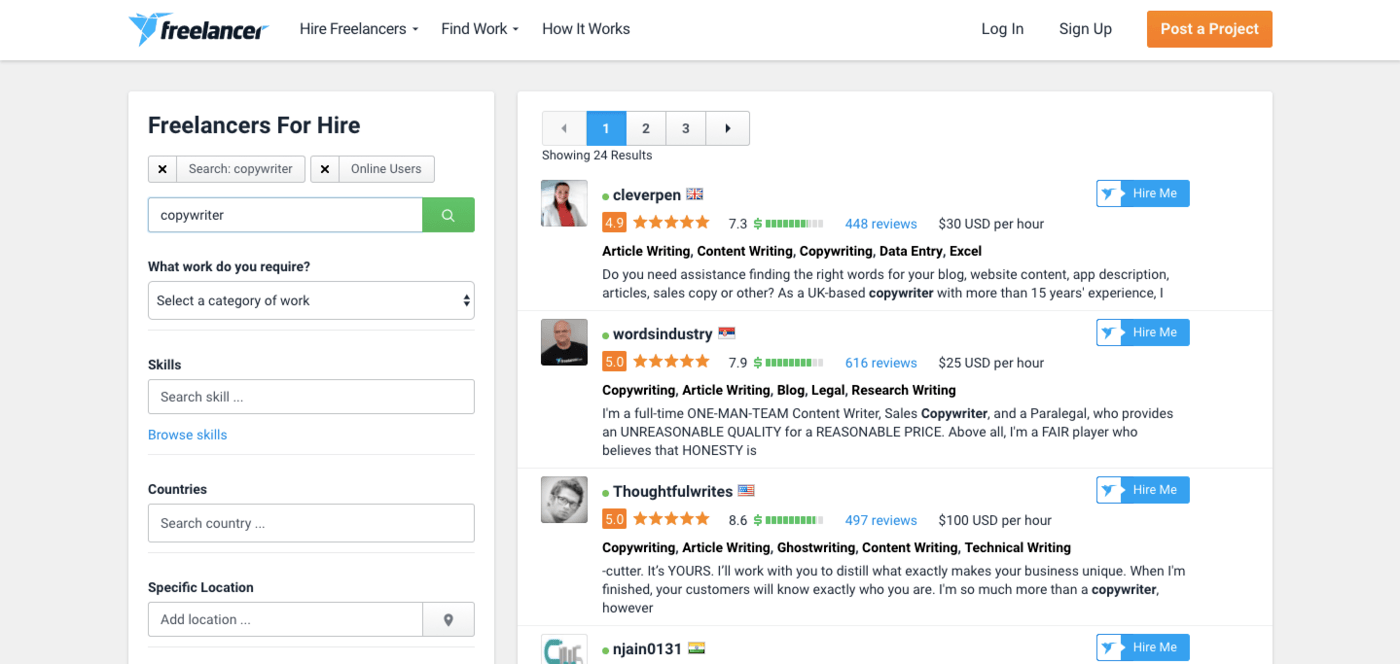Click cleverpen's skills list line
1400x664 pixels.
point(792,251)
